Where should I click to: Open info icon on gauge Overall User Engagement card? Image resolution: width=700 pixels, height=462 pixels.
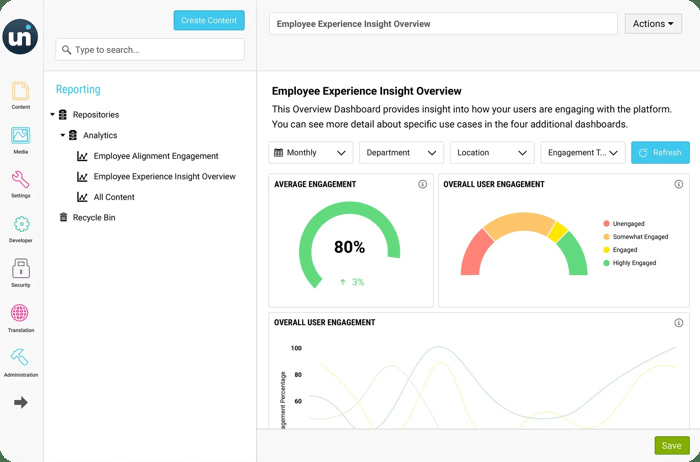(679, 184)
